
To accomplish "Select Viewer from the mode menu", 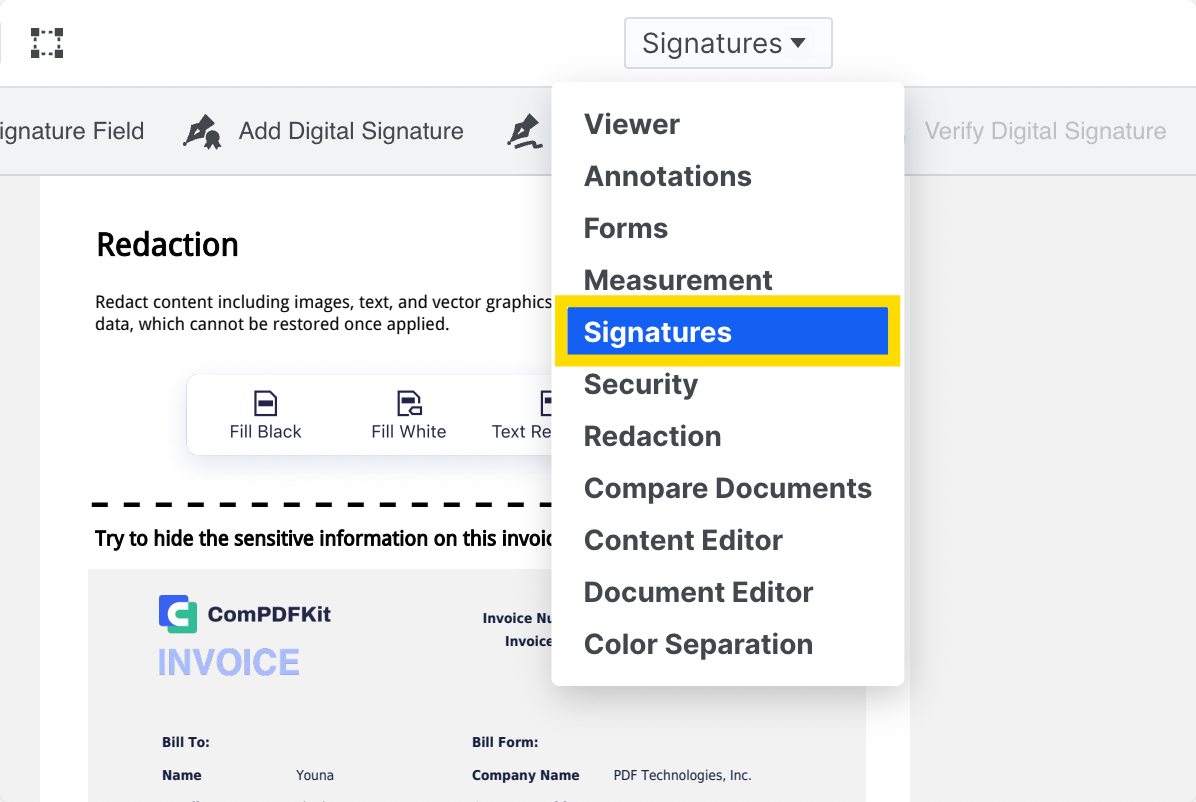I will point(632,124).
